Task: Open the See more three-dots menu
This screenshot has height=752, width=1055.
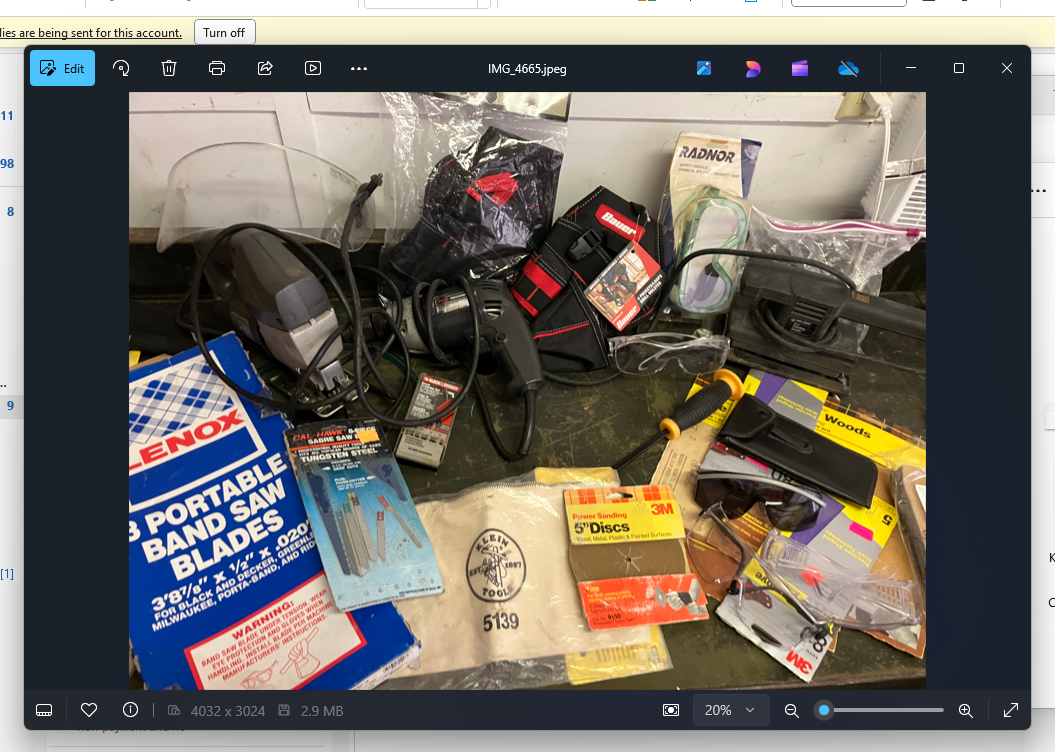Action: (x=359, y=68)
